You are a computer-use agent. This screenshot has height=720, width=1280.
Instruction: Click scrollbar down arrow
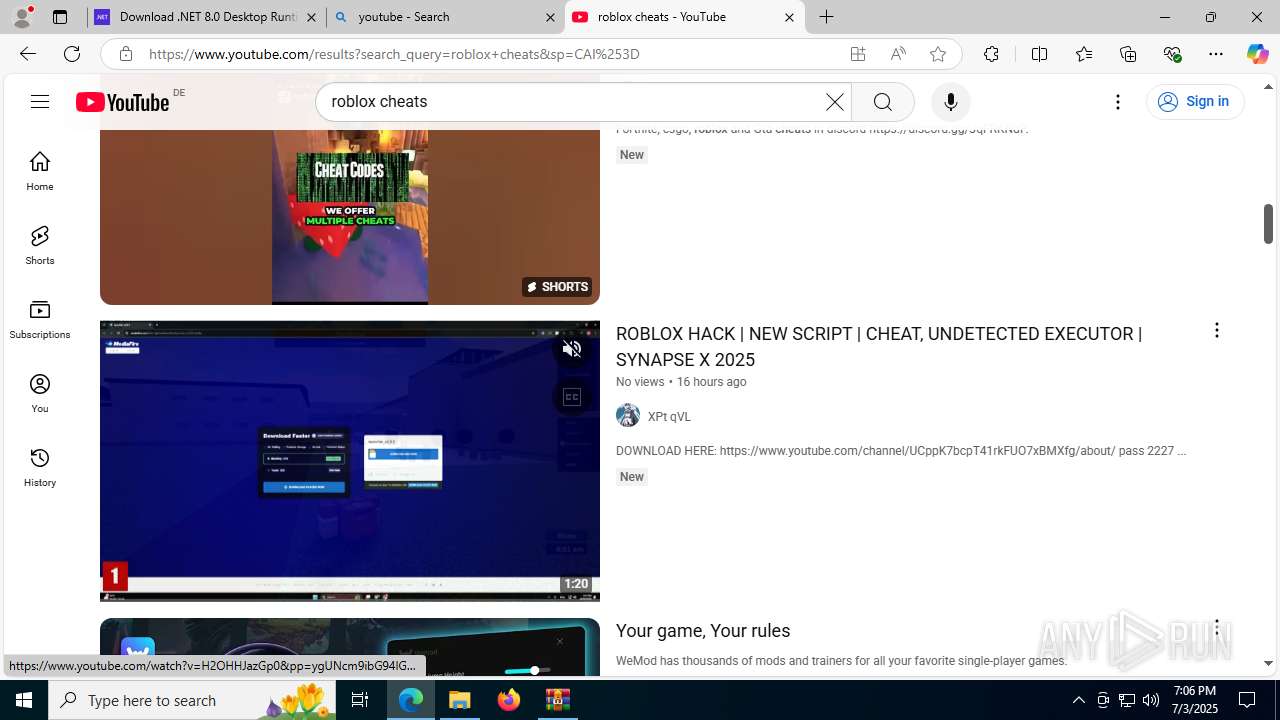tap(1268, 663)
